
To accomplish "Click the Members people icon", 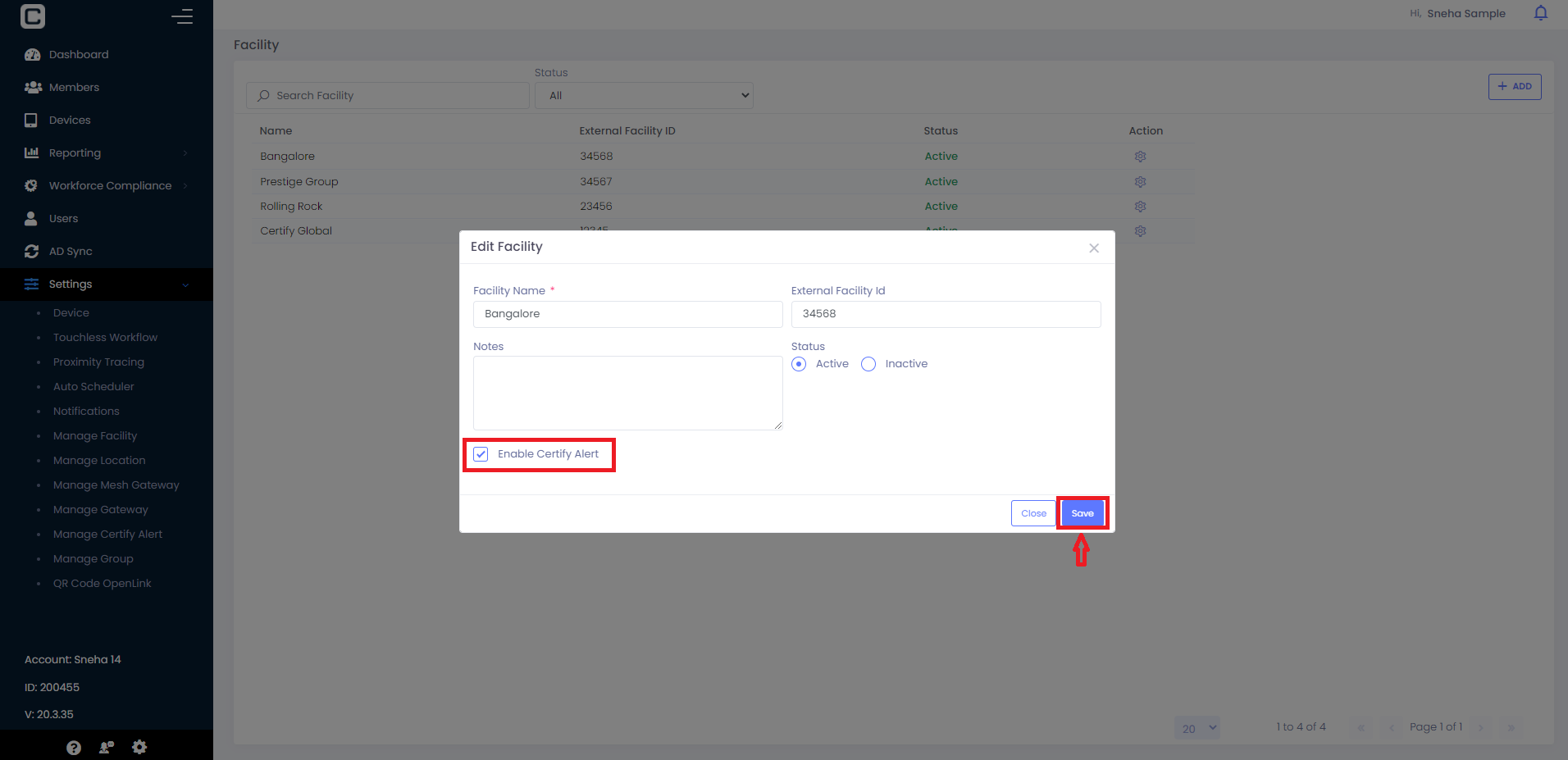I will click(33, 87).
